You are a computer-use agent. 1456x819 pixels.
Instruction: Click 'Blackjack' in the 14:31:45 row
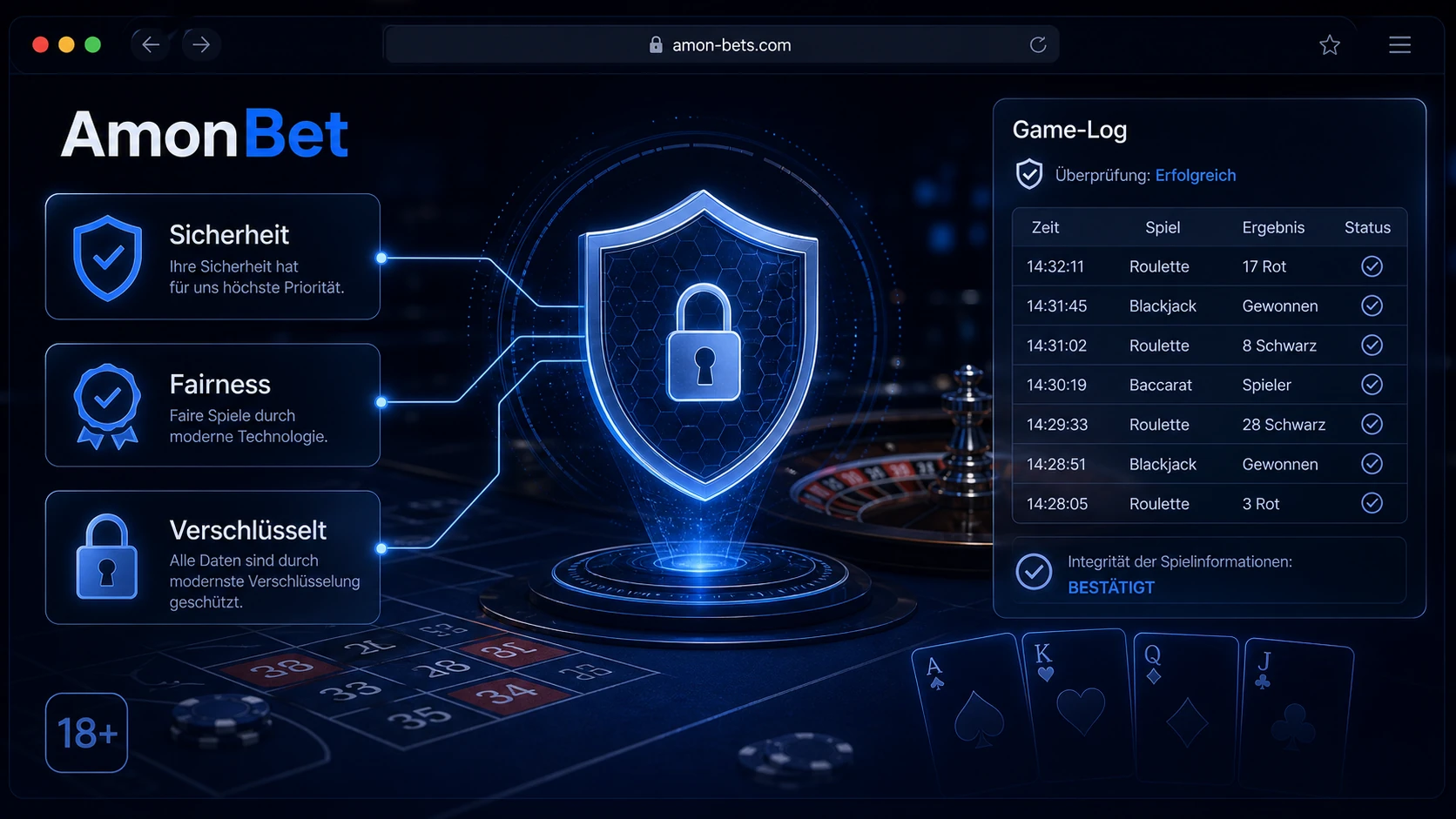pos(1163,305)
